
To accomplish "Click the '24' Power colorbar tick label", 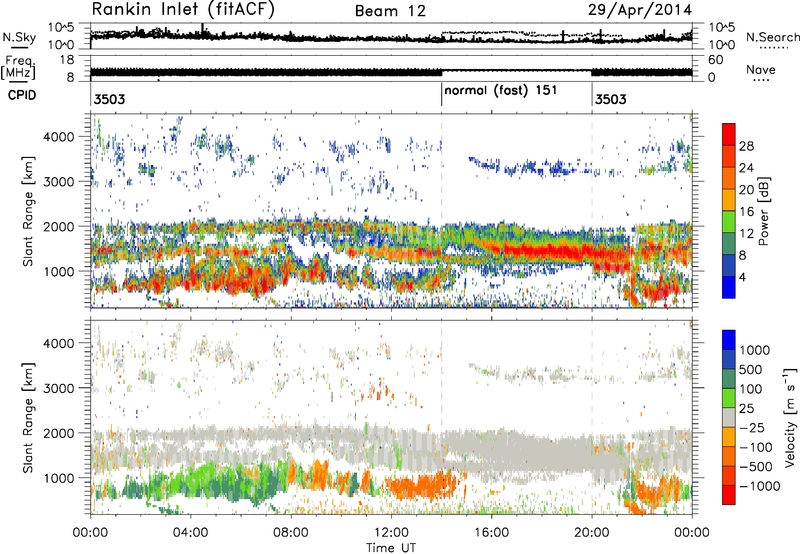I will (746, 168).
